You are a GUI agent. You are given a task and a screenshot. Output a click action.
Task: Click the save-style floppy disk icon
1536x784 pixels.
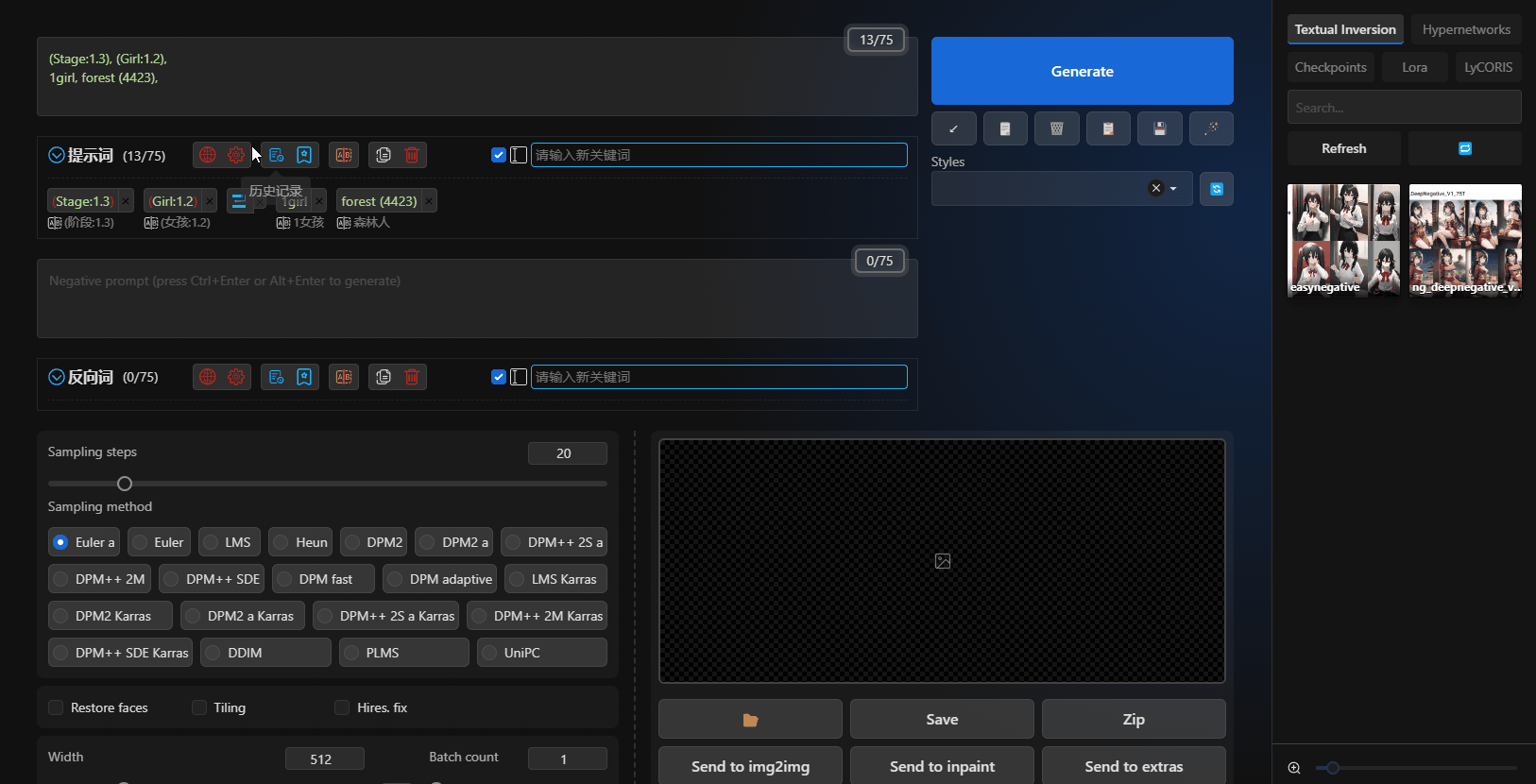click(1160, 128)
